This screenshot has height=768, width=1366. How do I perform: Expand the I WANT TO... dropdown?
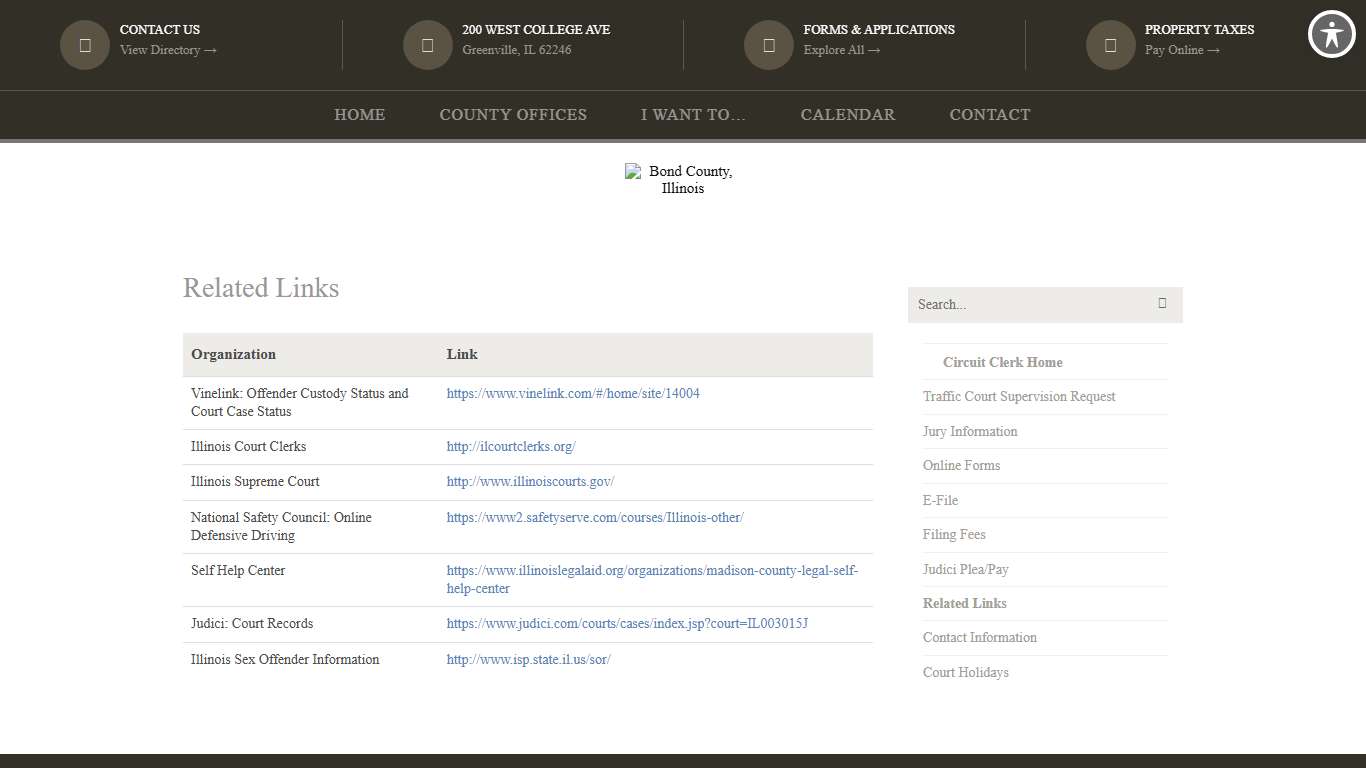click(693, 114)
